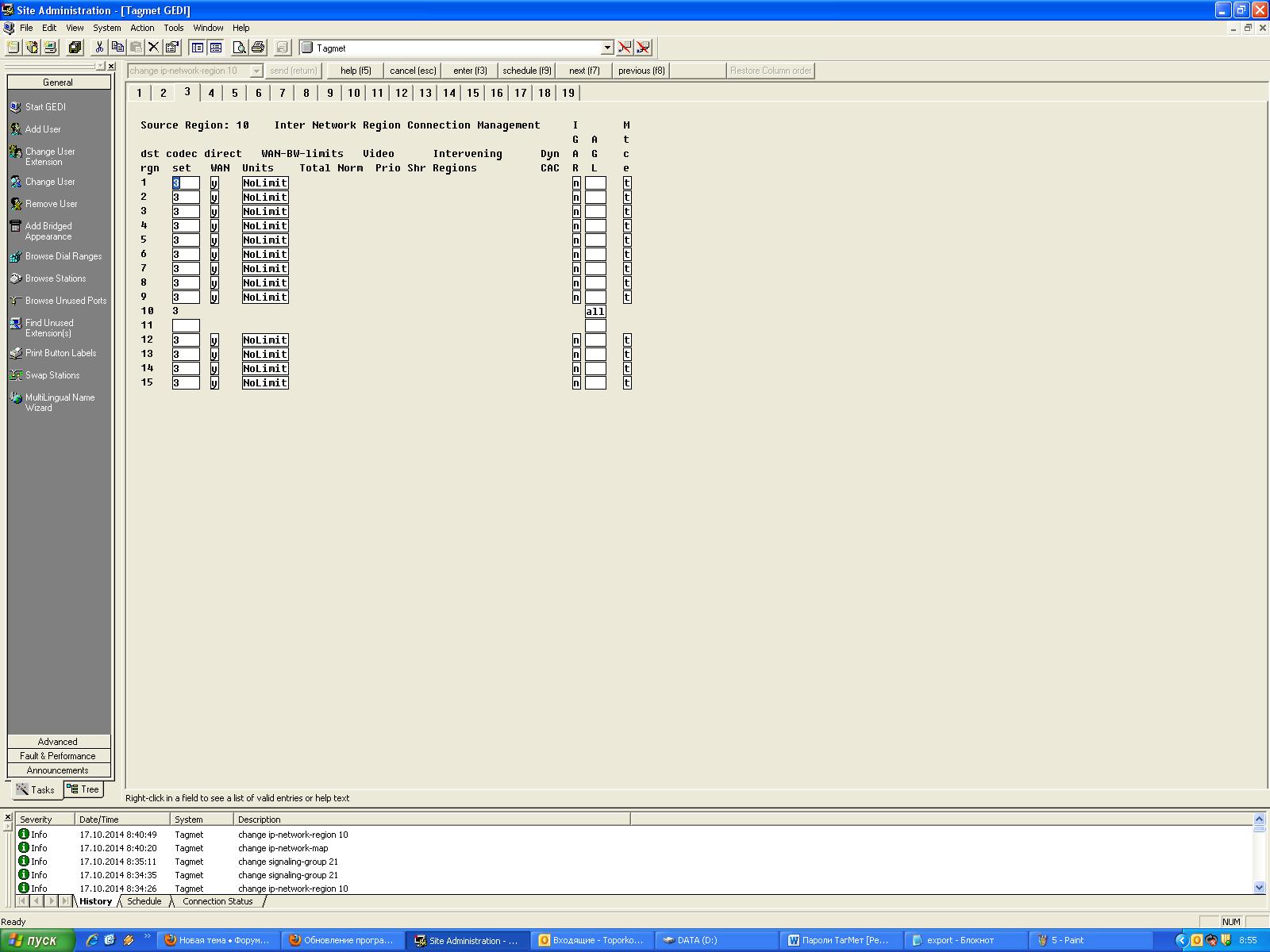The image size is (1270, 952).
Task: Click the Copy toolbar icon
Action: click(117, 48)
